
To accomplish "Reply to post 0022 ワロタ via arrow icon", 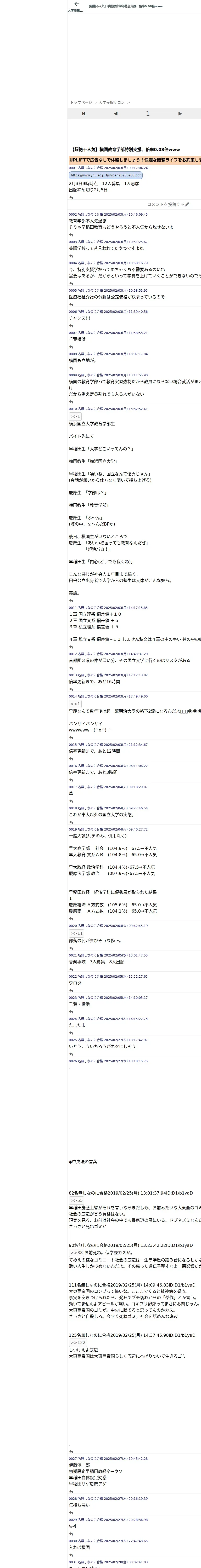I will (71, 991).
